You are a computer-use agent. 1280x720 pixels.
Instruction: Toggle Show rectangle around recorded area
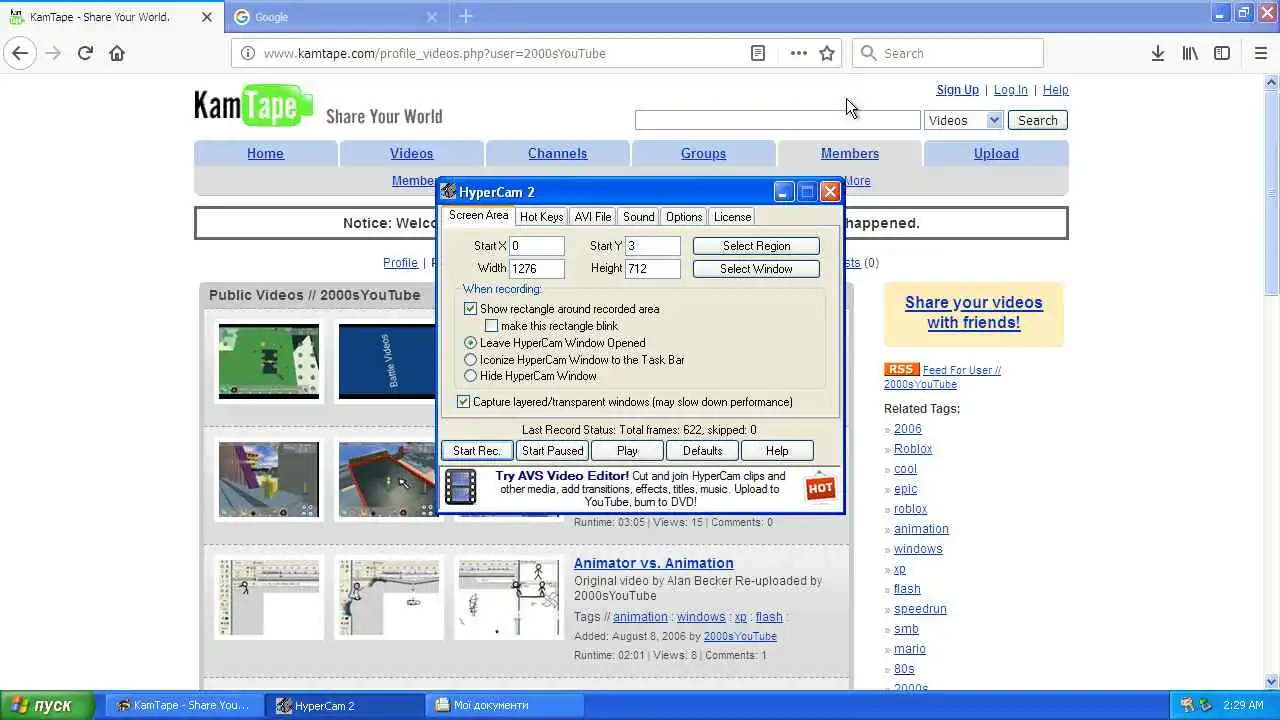click(470, 309)
